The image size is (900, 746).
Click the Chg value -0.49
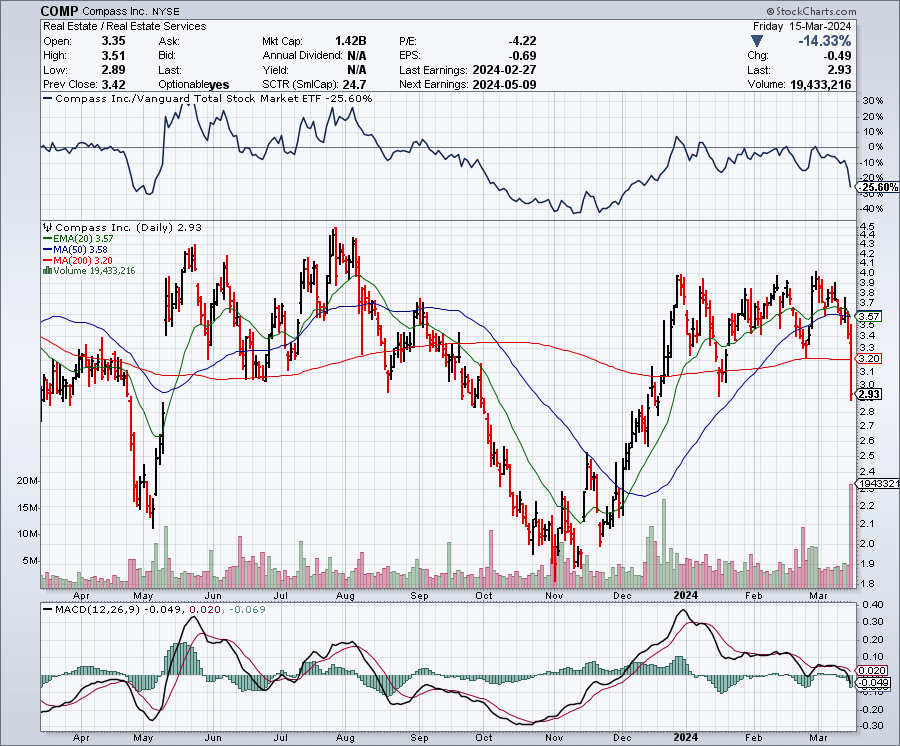[837, 56]
